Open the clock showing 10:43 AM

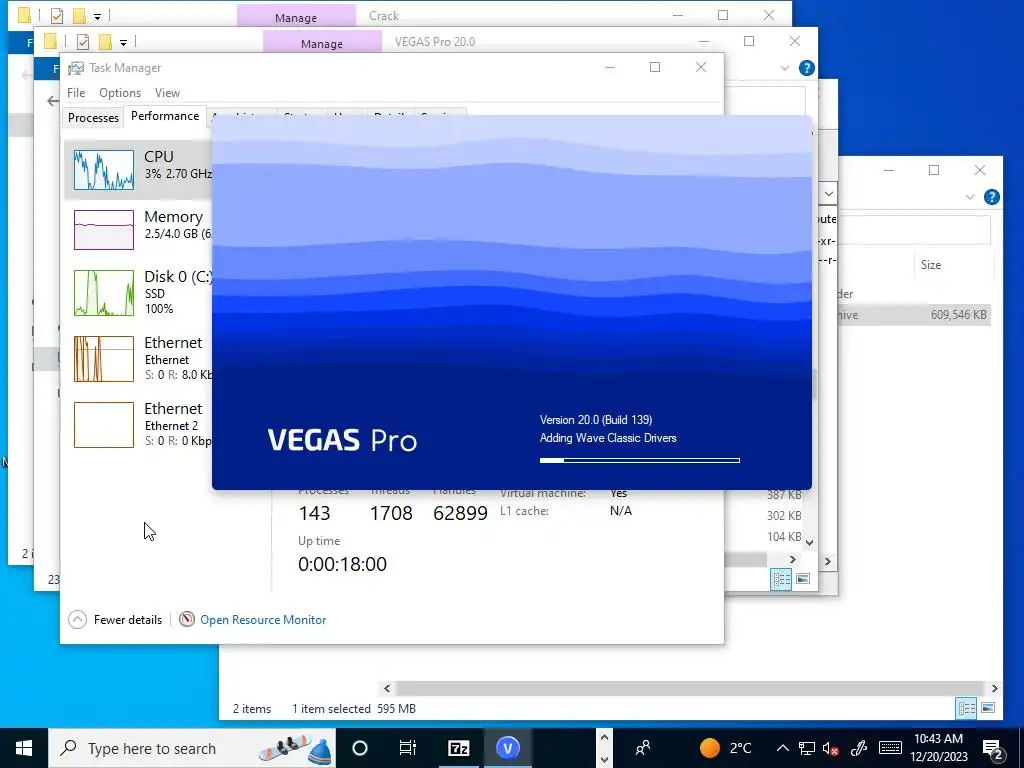[938, 748]
